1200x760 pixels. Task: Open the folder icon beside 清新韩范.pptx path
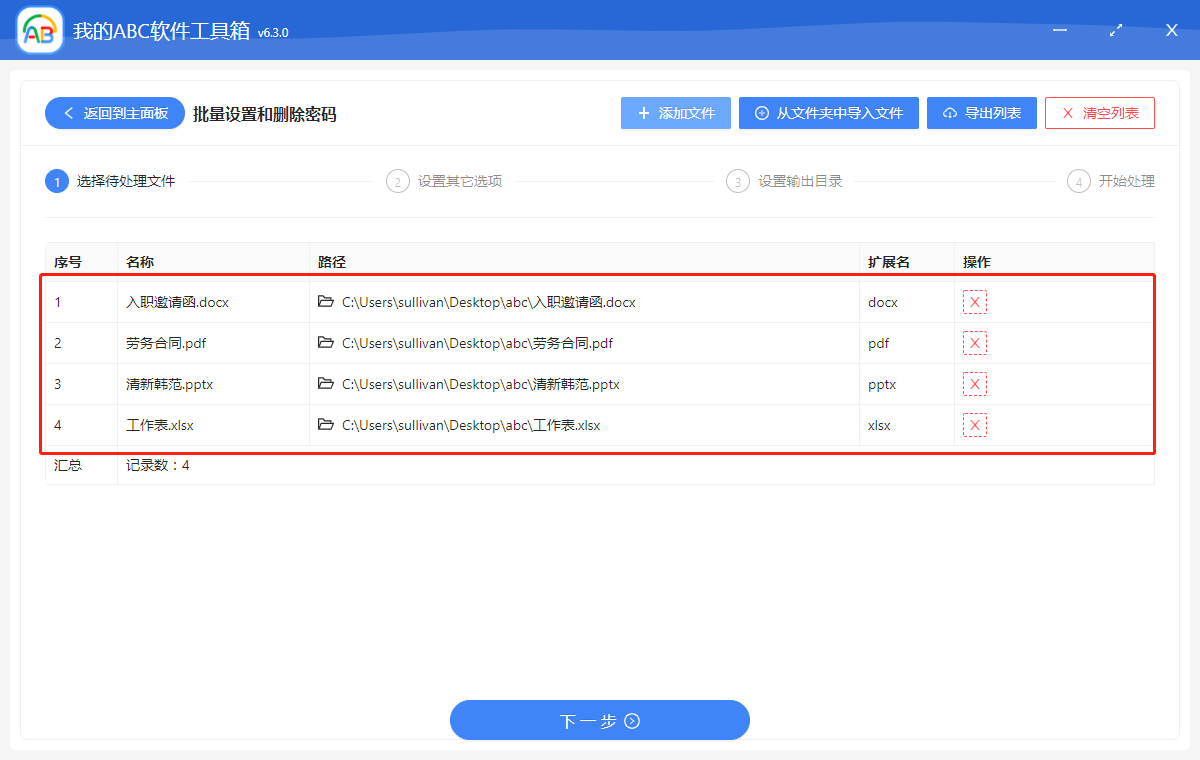[x=325, y=383]
